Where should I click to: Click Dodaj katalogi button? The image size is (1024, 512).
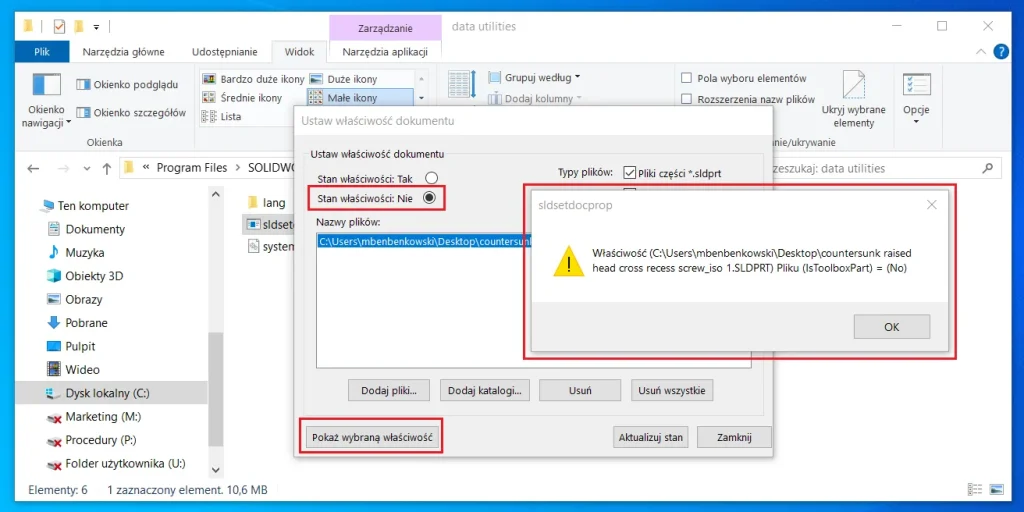[484, 391]
